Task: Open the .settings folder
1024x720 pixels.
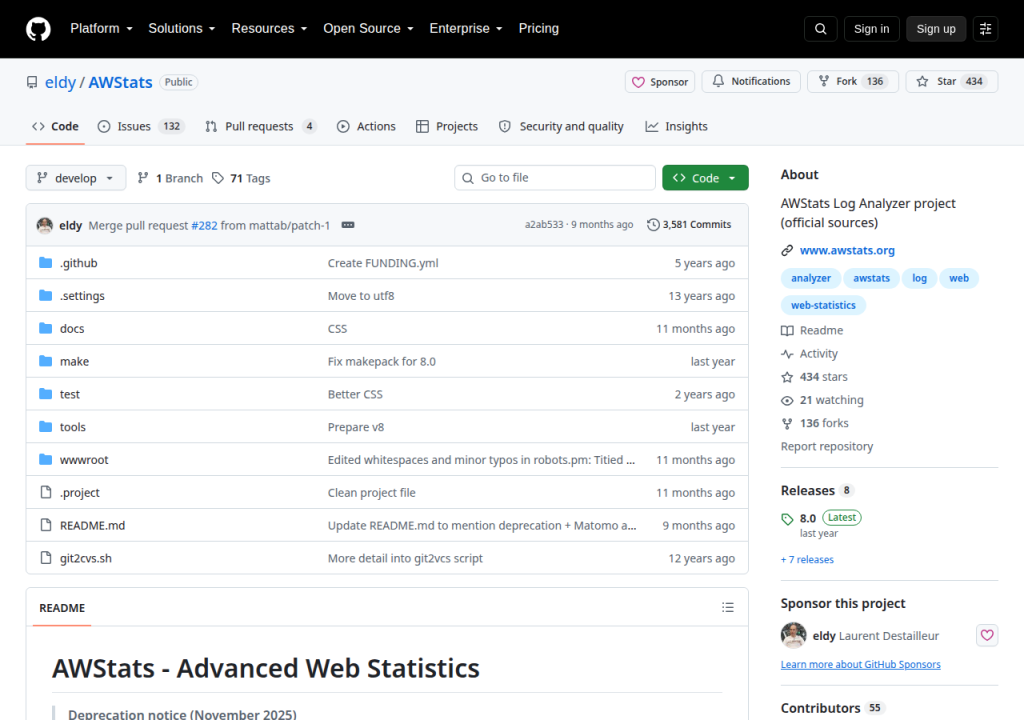Action: coord(82,296)
